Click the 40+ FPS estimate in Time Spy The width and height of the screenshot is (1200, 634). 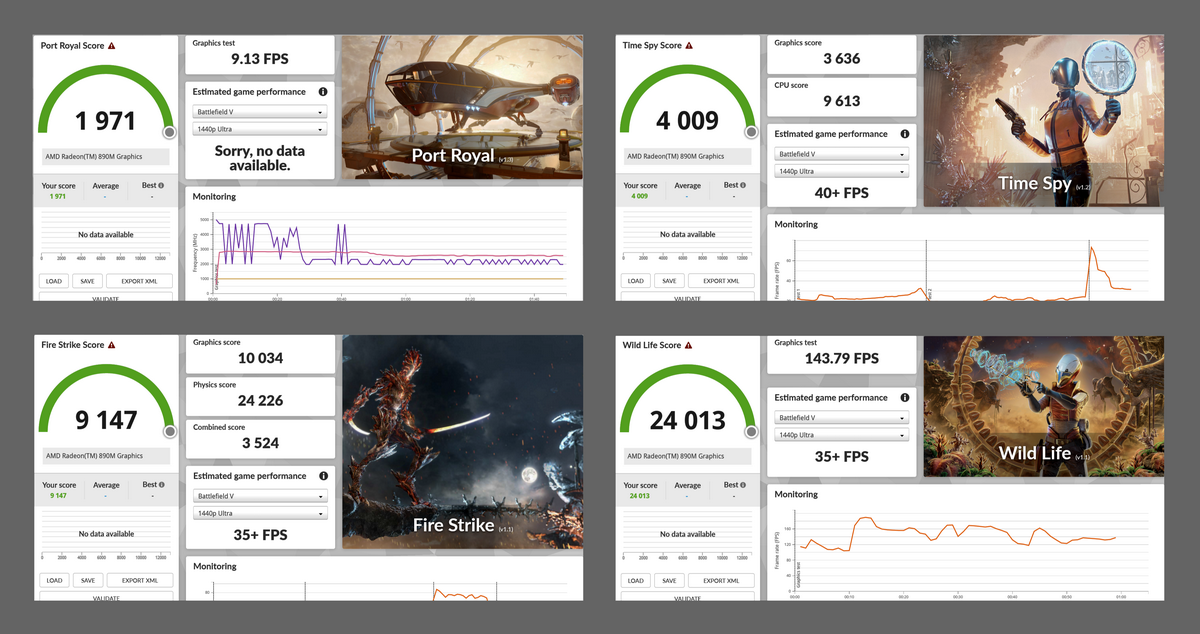point(842,193)
